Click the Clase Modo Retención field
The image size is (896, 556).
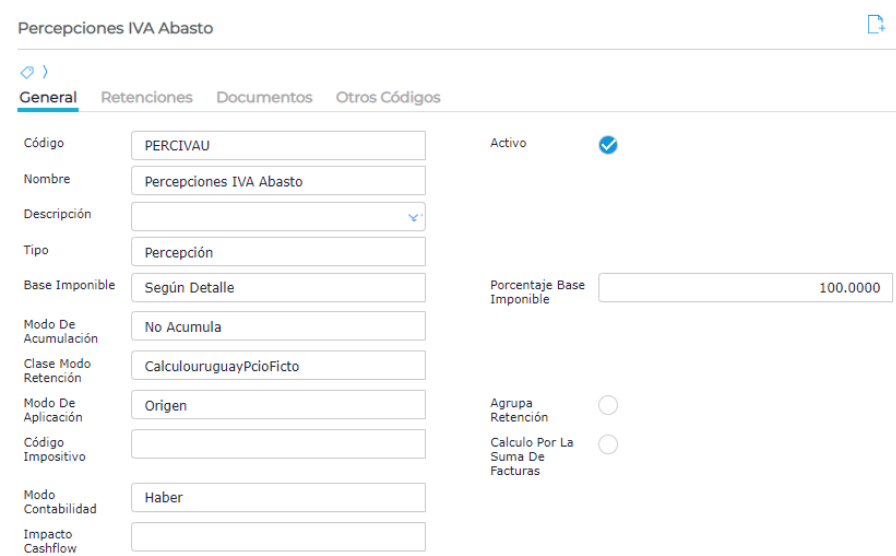click(278, 366)
